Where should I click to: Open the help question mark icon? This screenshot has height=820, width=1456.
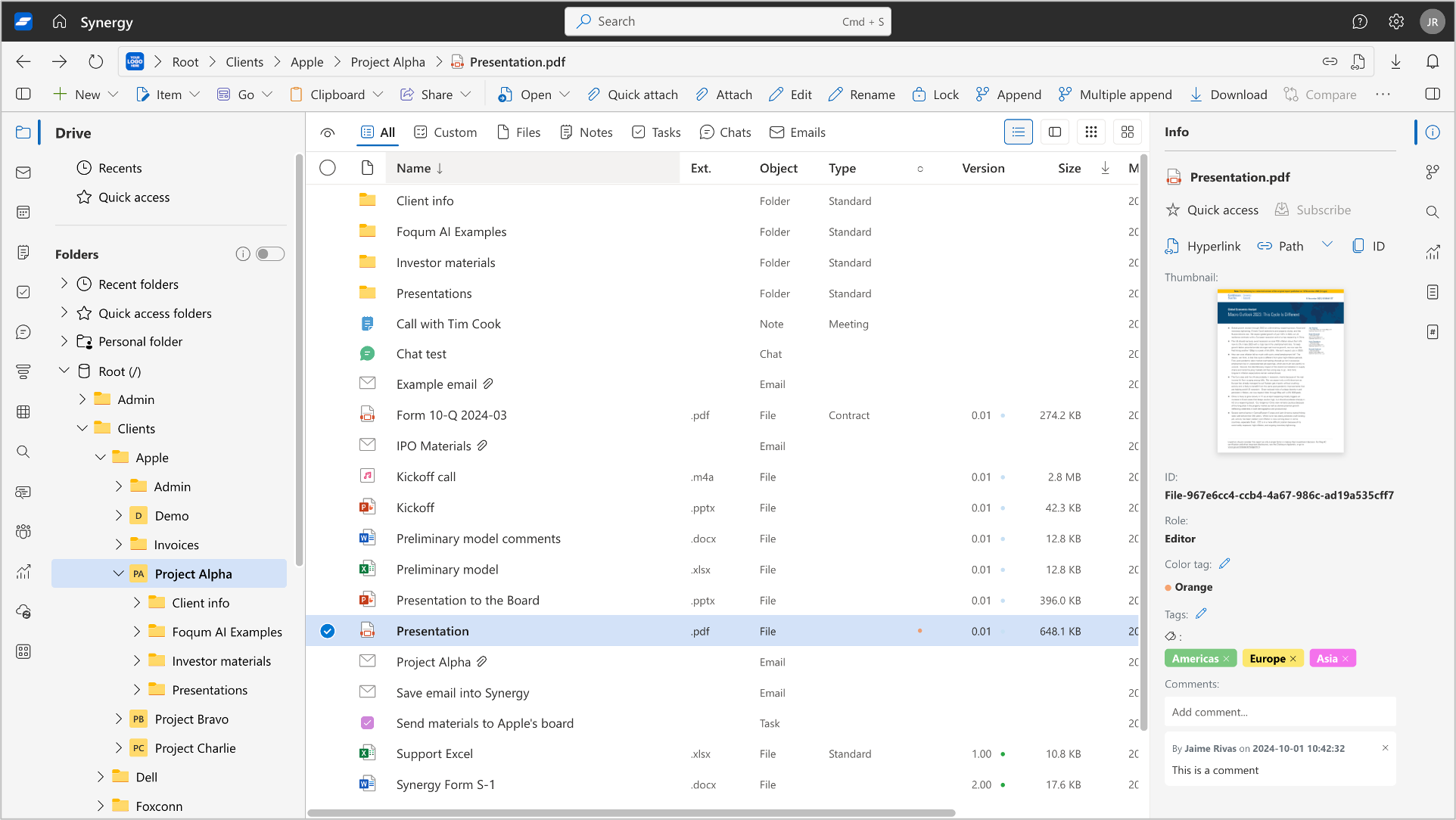1360,21
